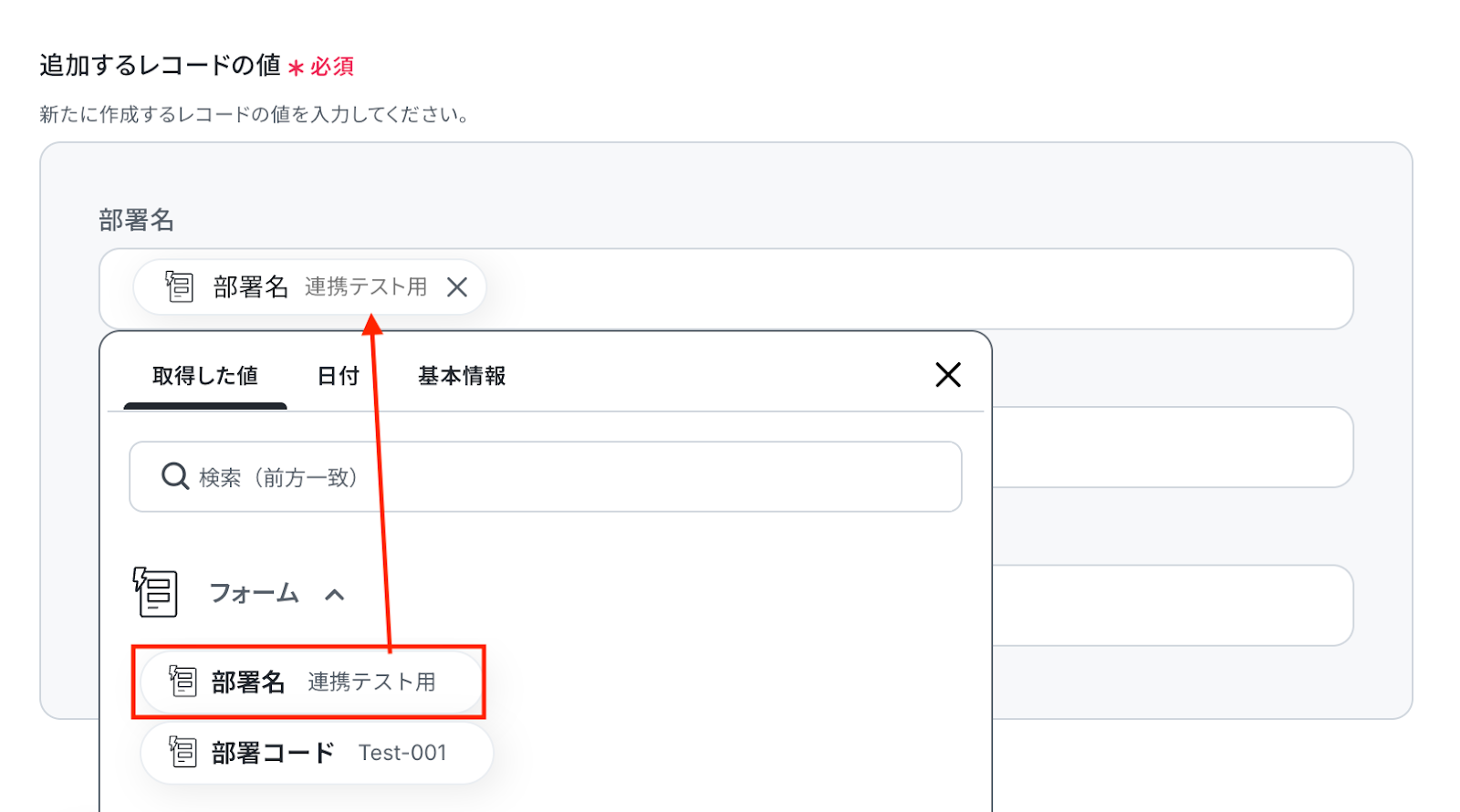
Task: Switch to the 取得した値 tab
Action: click(x=205, y=376)
